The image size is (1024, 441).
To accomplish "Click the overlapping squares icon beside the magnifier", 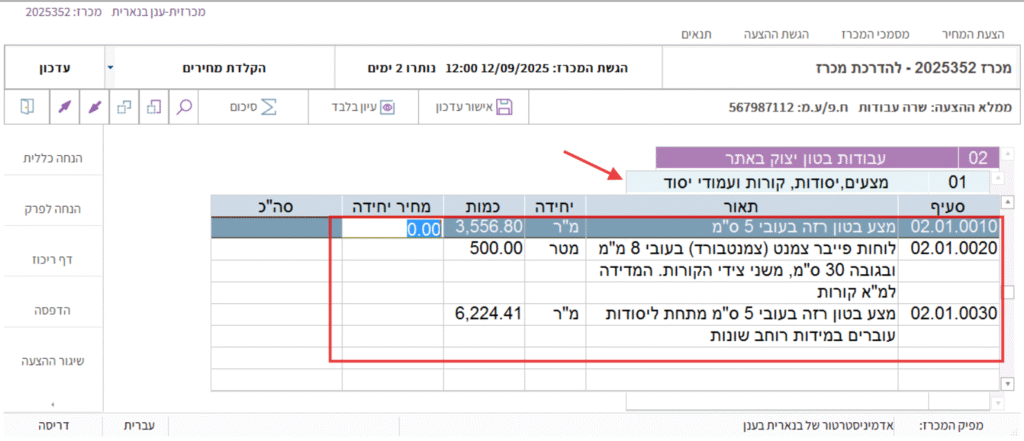I will click(153, 106).
